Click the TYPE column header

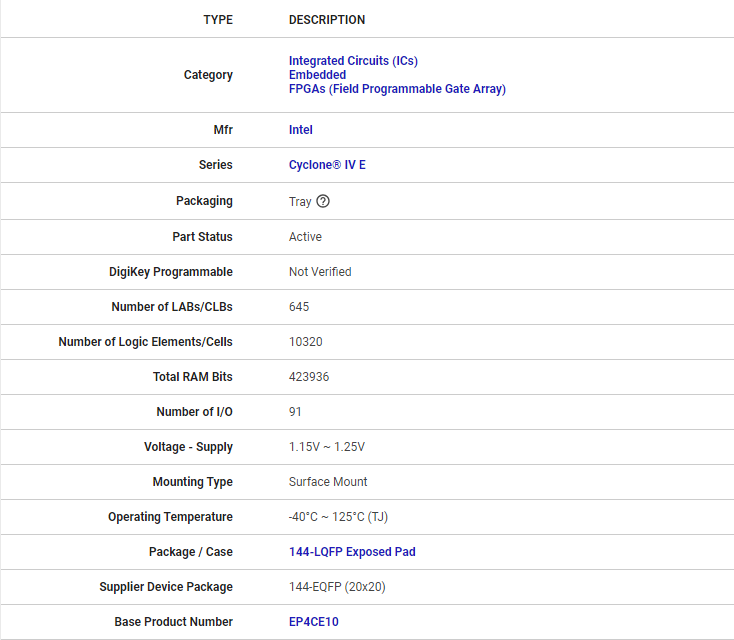coord(218,20)
